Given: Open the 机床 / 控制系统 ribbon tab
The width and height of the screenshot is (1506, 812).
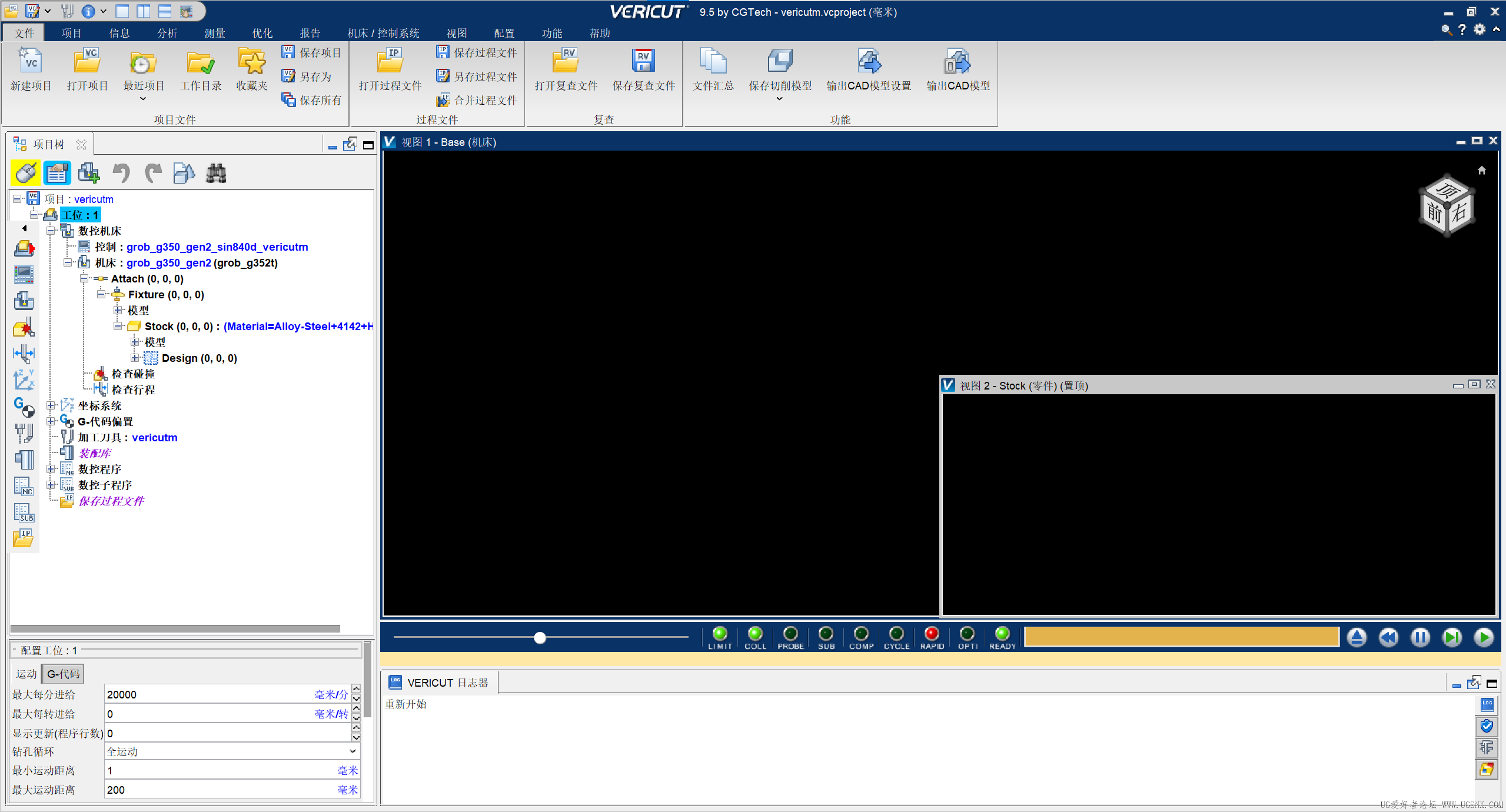Looking at the screenshot, I should click(x=383, y=33).
